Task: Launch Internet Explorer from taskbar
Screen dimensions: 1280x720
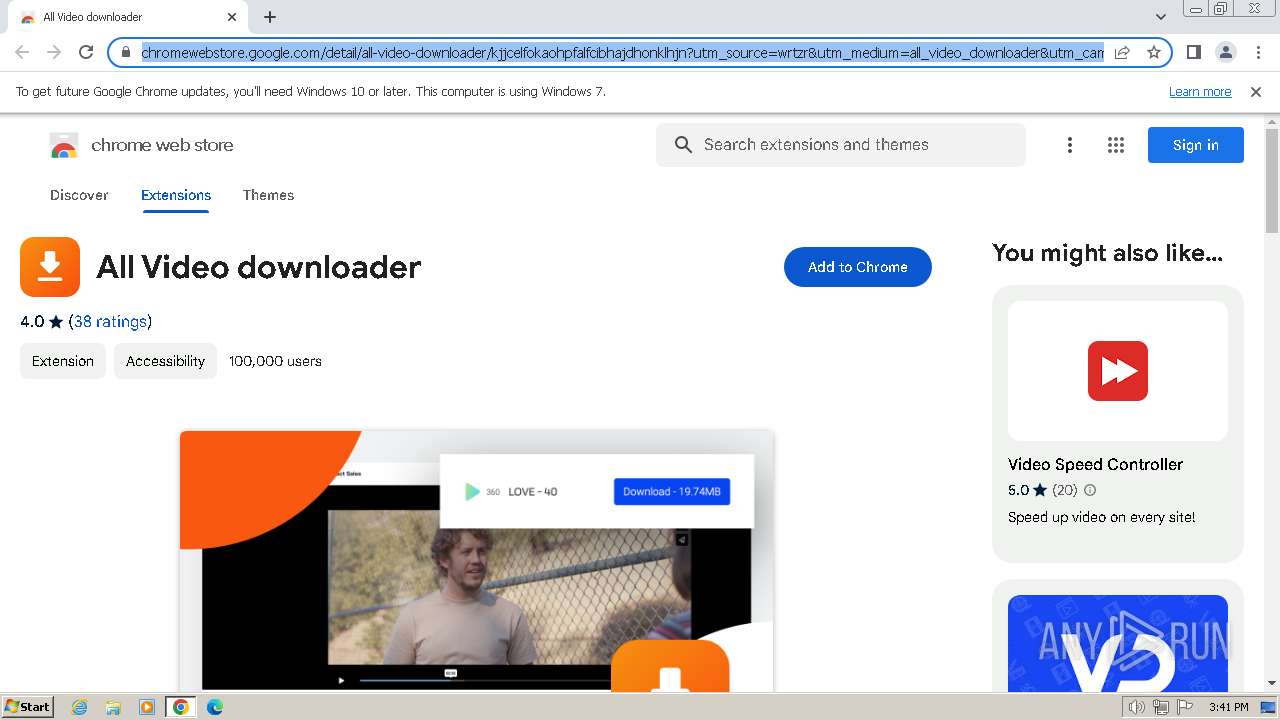Action: coord(80,707)
